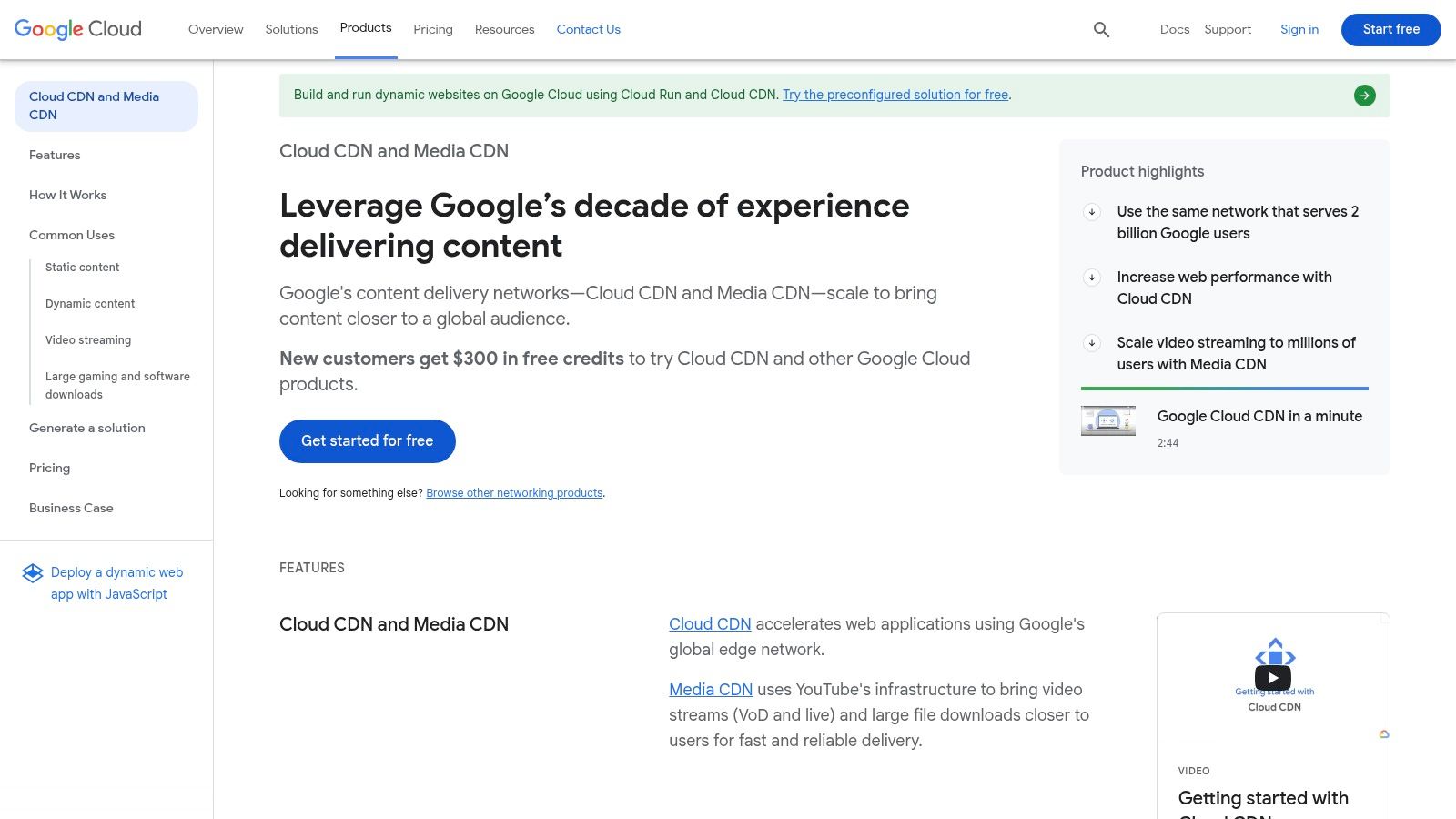Click the 2:44 video duration text

(1168, 443)
